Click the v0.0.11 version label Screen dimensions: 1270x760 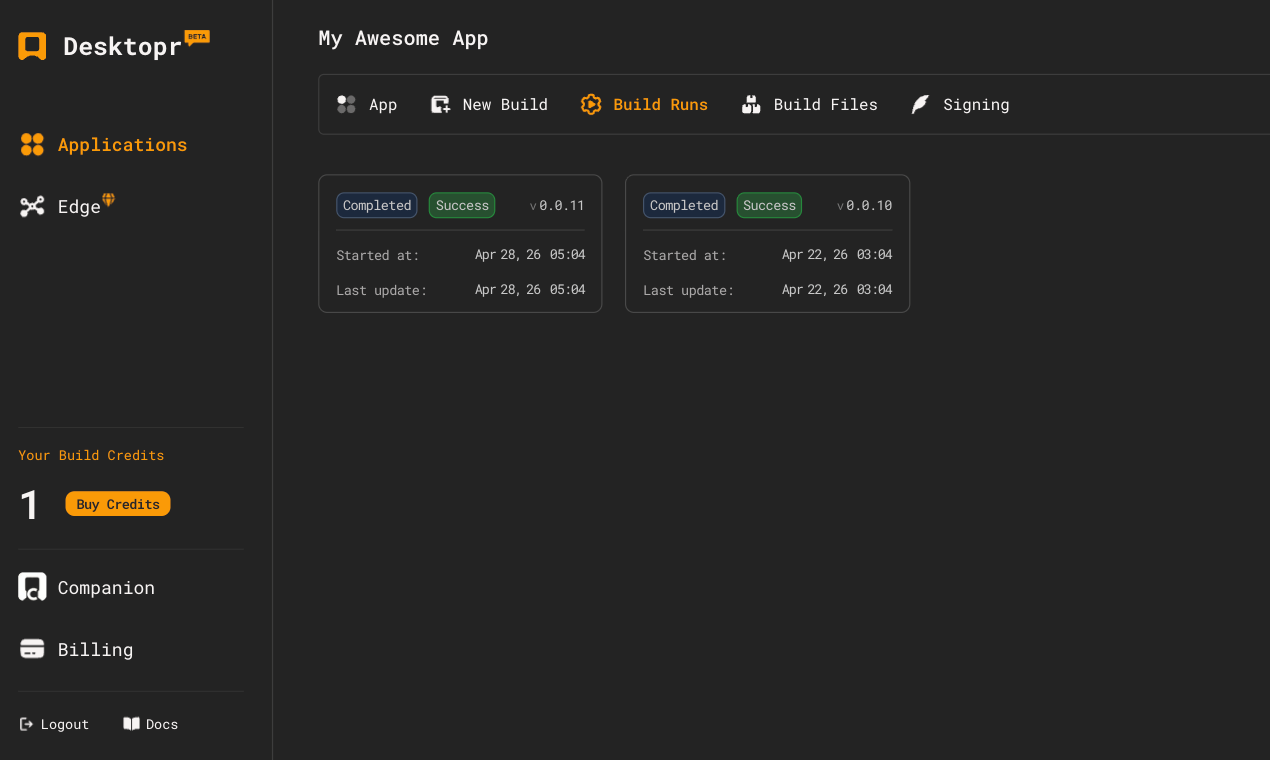(x=557, y=206)
